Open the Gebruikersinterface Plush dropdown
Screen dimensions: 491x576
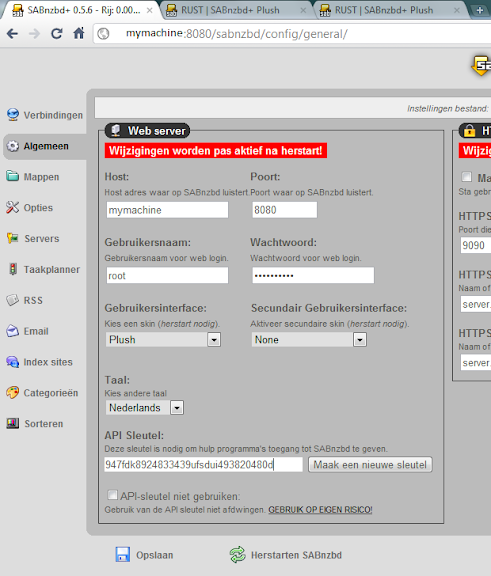(x=163, y=339)
